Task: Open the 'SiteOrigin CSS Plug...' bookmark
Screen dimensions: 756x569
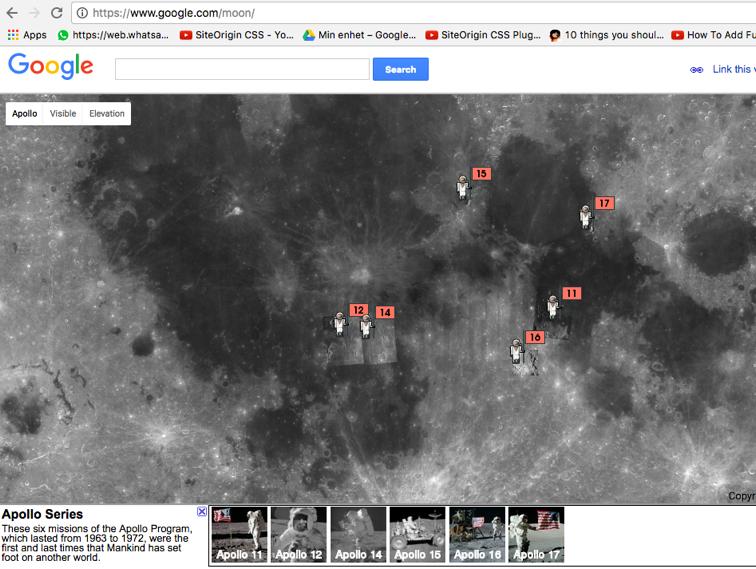Action: click(x=483, y=35)
